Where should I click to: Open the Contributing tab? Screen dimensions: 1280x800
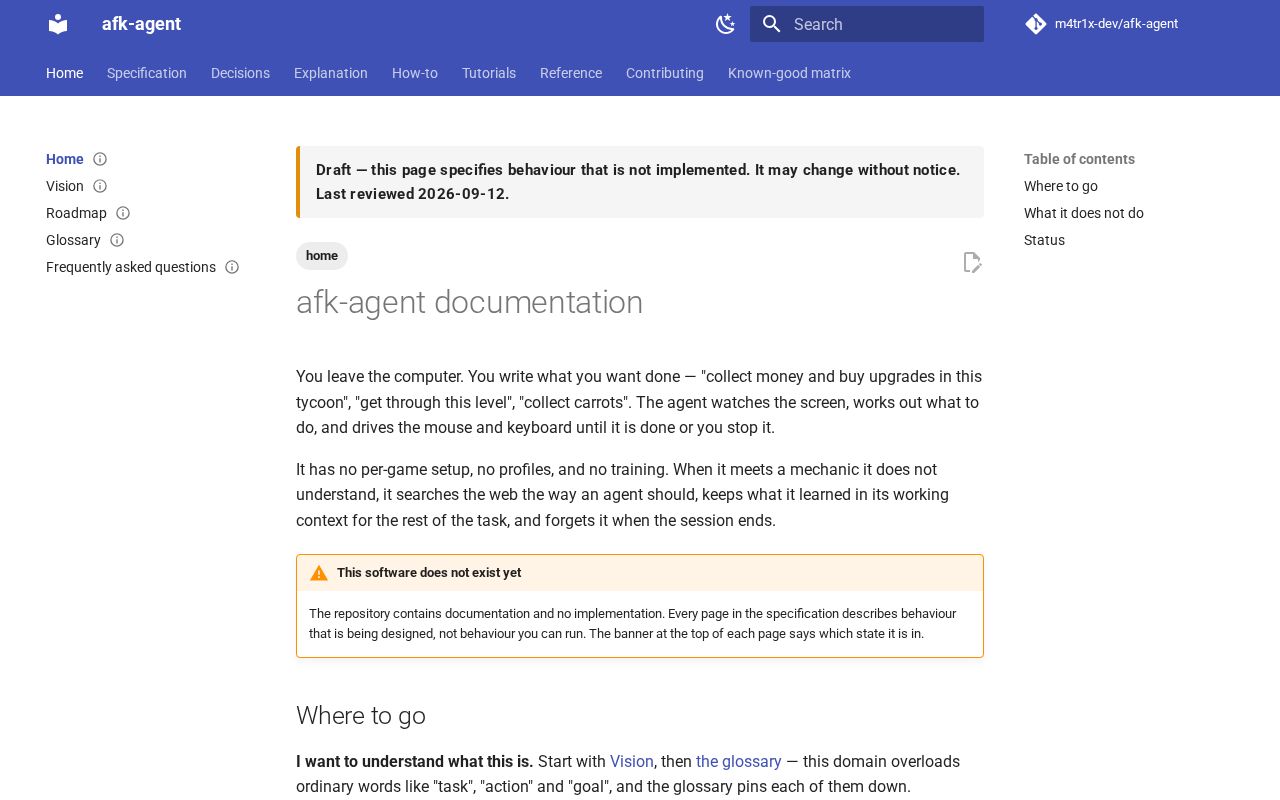[x=665, y=73]
